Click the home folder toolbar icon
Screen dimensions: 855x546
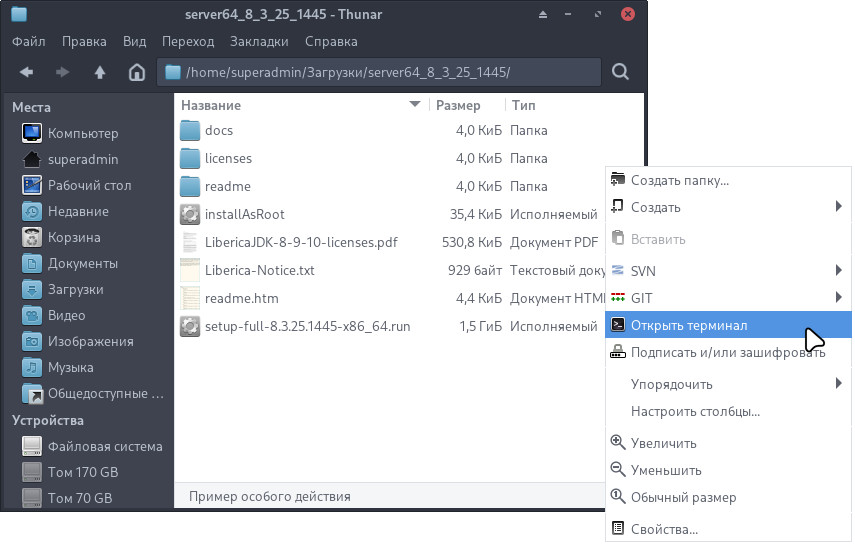click(137, 72)
